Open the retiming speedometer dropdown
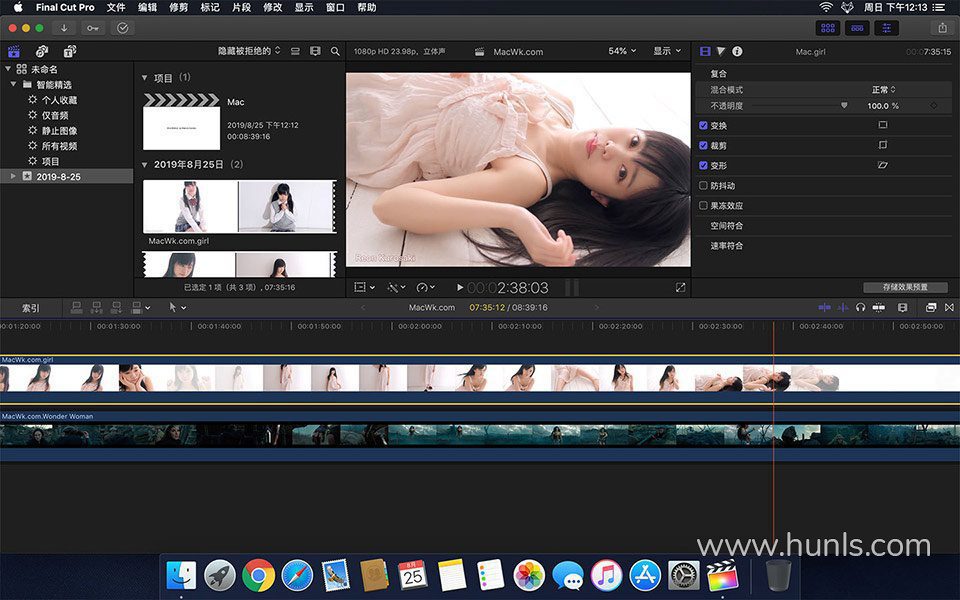Screen dimensions: 960x600 [426, 287]
